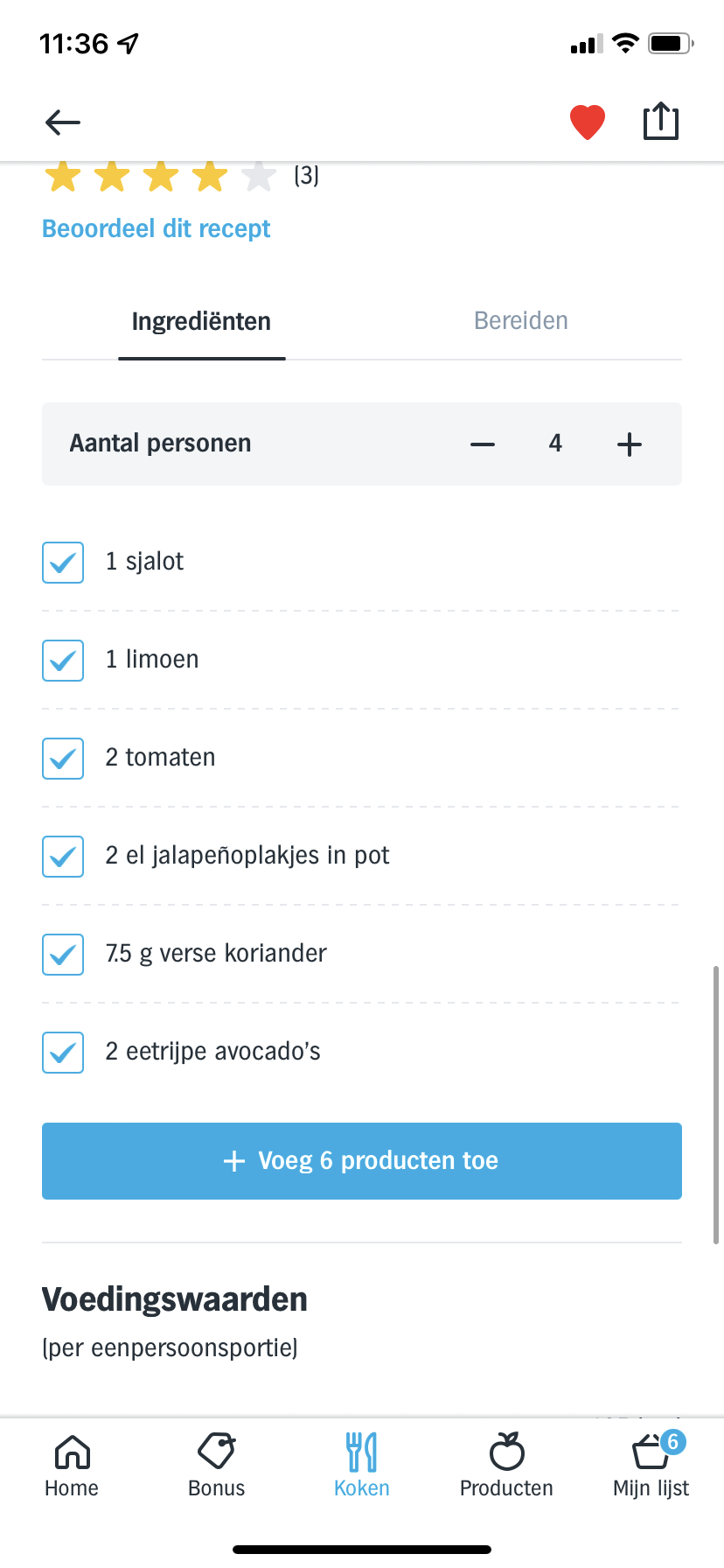The height and width of the screenshot is (1568, 724).
Task: Tap the back arrow icon
Action: click(x=63, y=122)
